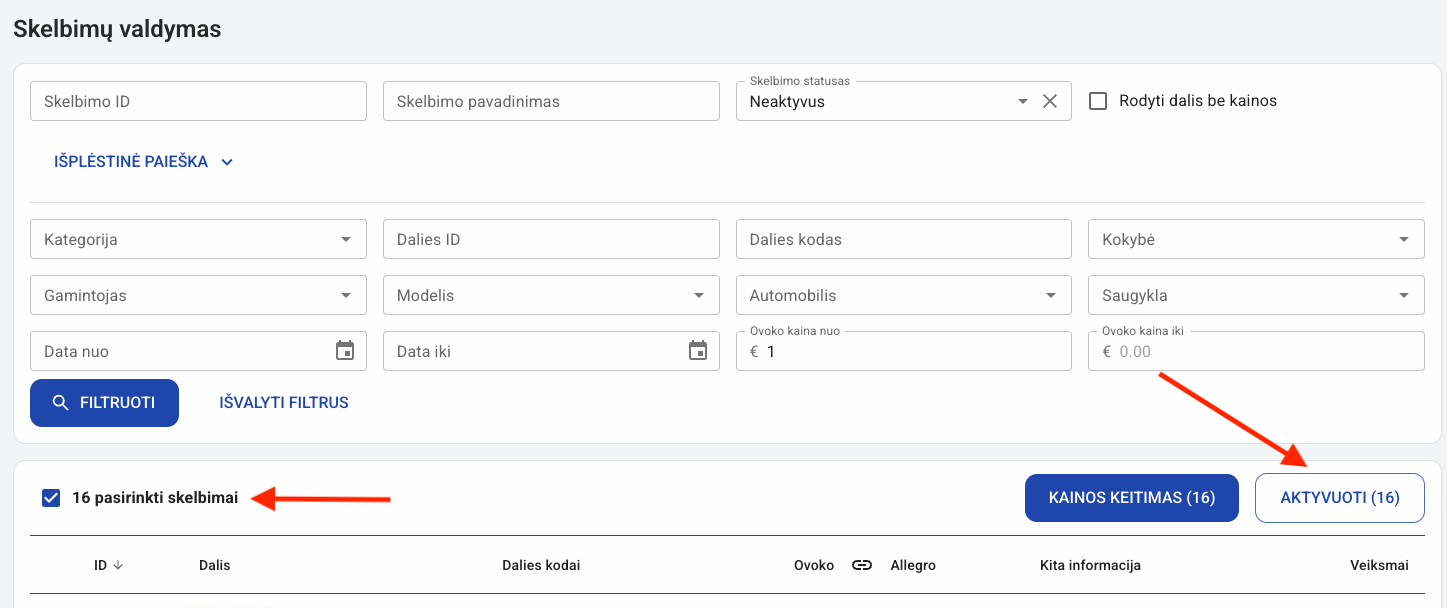
Task: Open calendar picker in Data iki field
Action: 698,351
